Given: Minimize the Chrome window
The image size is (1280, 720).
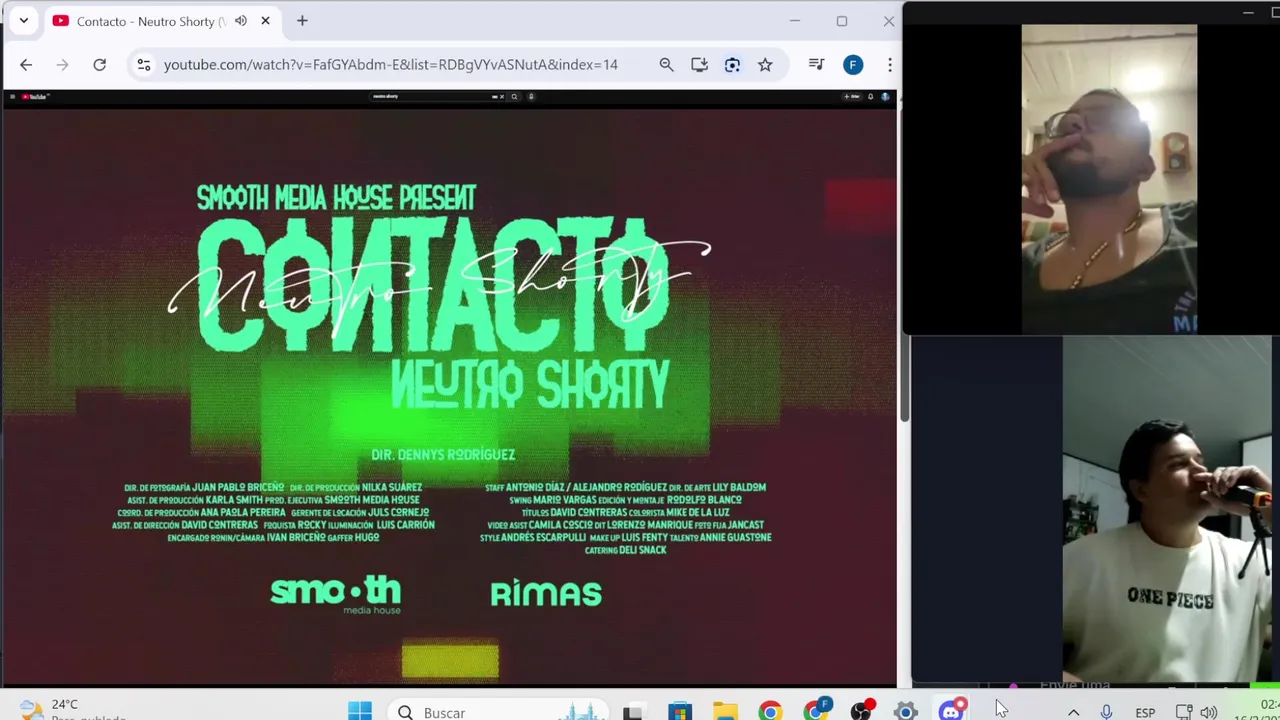Looking at the screenshot, I should 795,21.
